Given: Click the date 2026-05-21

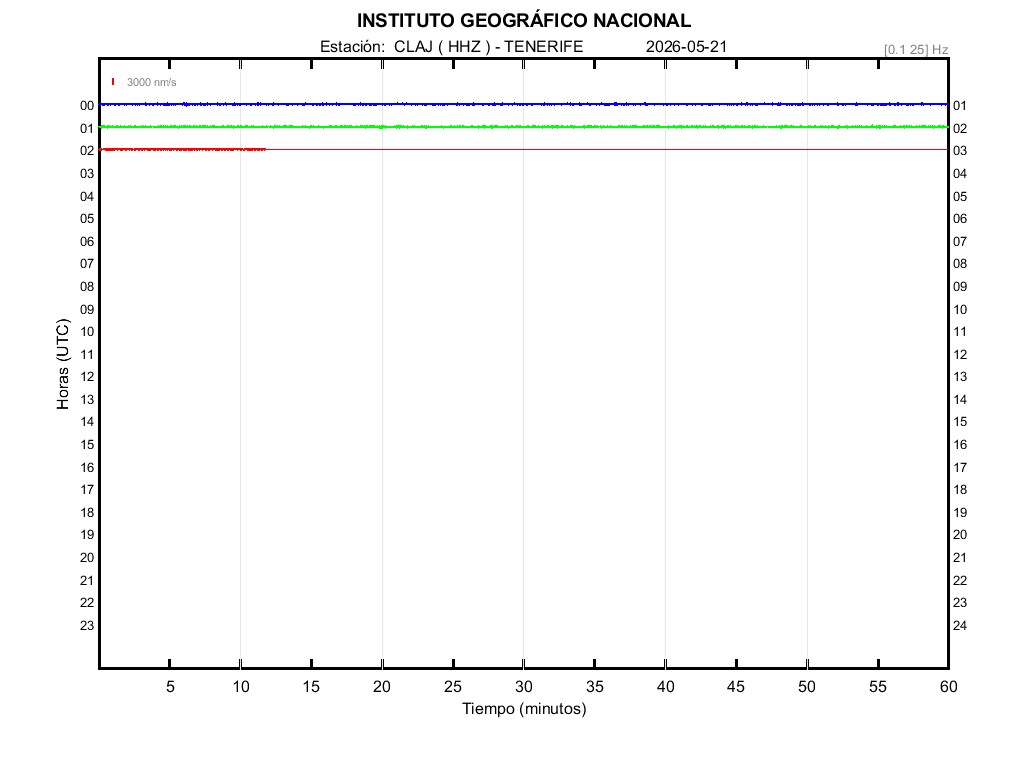Looking at the screenshot, I should (686, 46).
